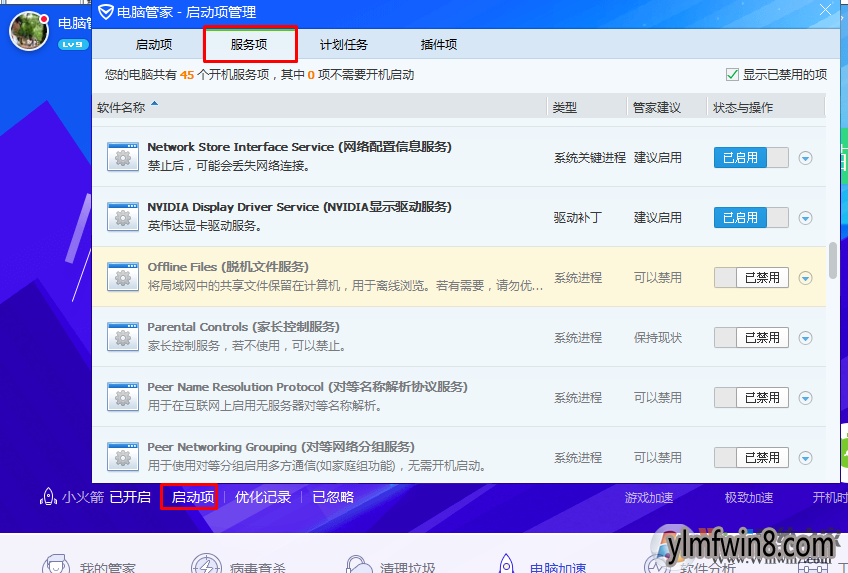Enable the Parental Controls service switch
The width and height of the screenshot is (848, 573).
(x=751, y=338)
